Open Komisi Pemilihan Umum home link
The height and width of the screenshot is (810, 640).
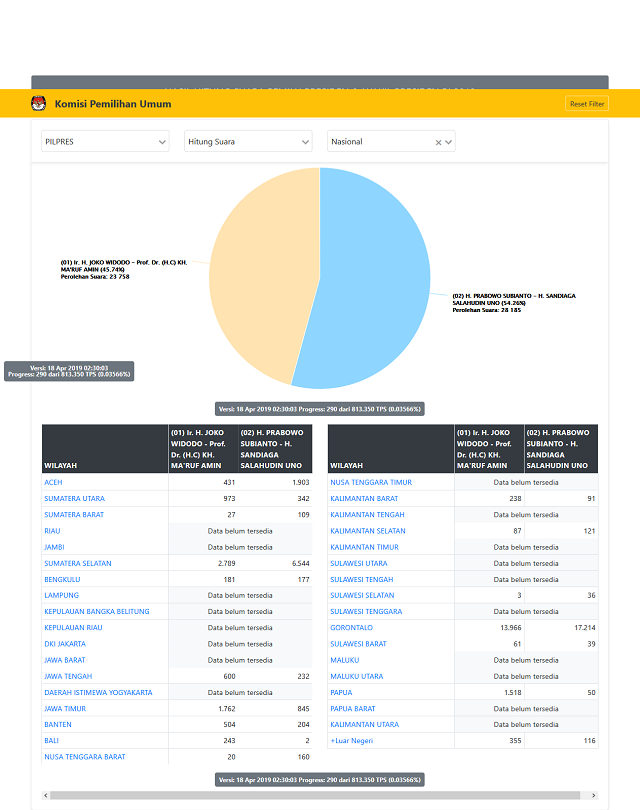coord(112,103)
